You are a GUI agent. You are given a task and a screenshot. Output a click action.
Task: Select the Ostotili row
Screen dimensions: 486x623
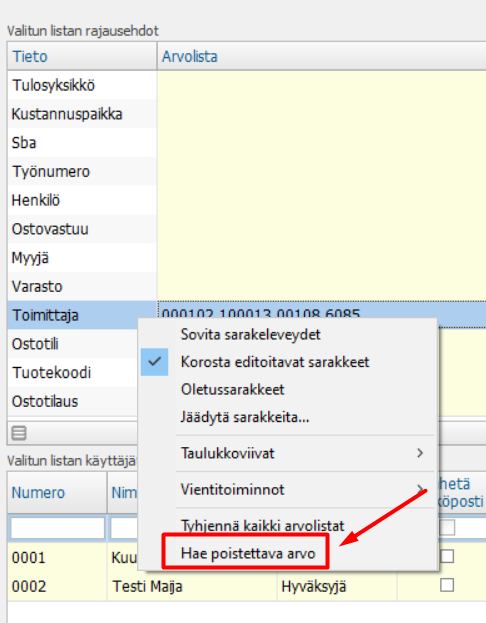73,344
